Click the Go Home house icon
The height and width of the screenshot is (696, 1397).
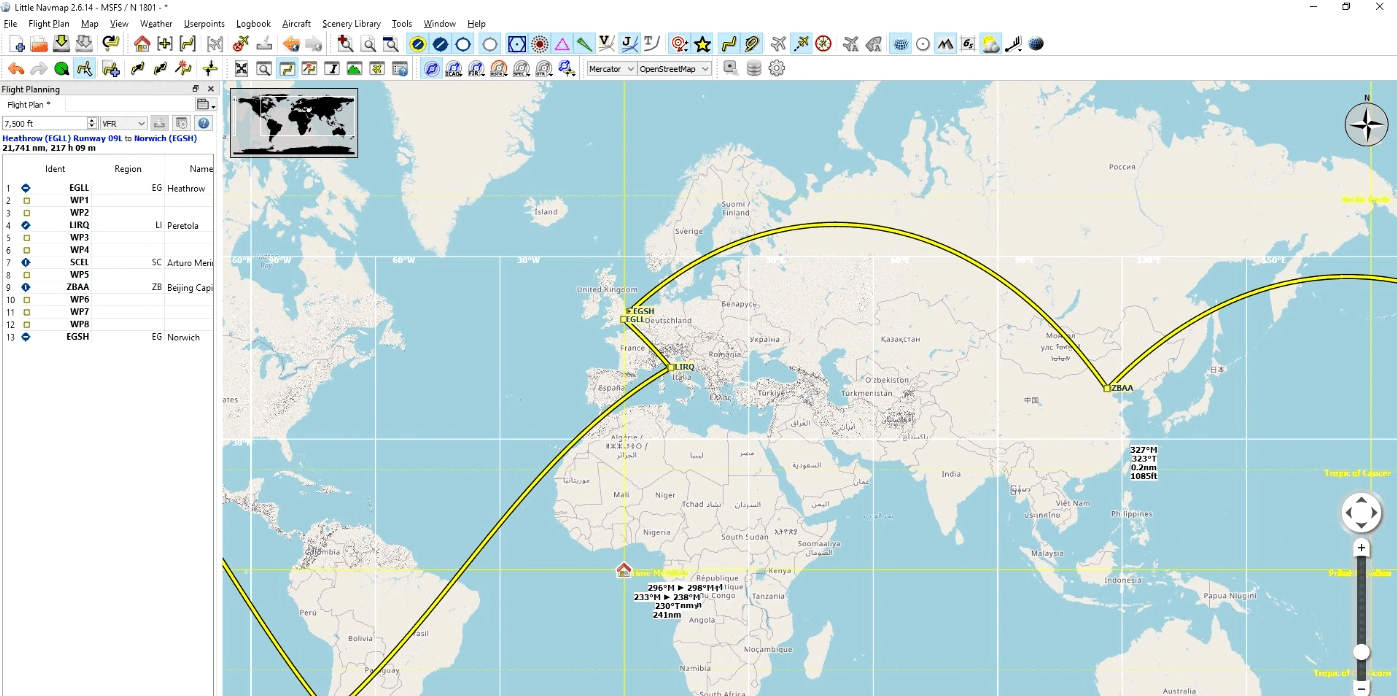click(x=142, y=44)
